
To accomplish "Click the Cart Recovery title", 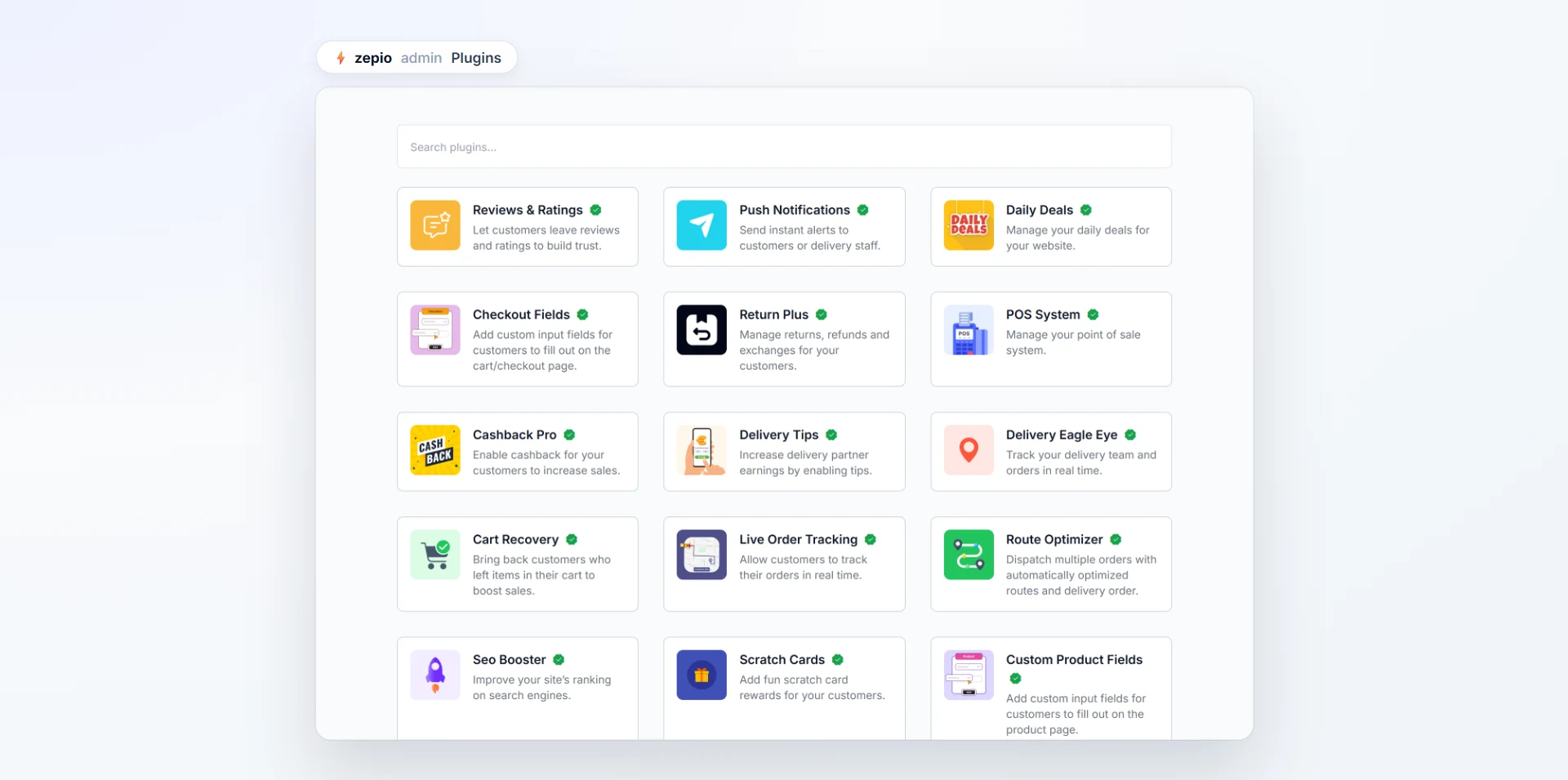I will (515, 539).
